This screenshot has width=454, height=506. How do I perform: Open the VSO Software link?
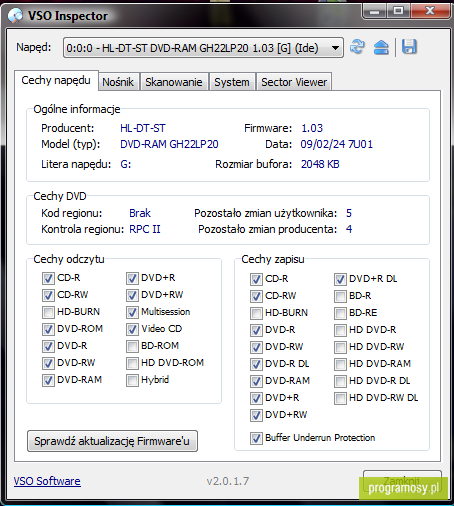pos(47,481)
